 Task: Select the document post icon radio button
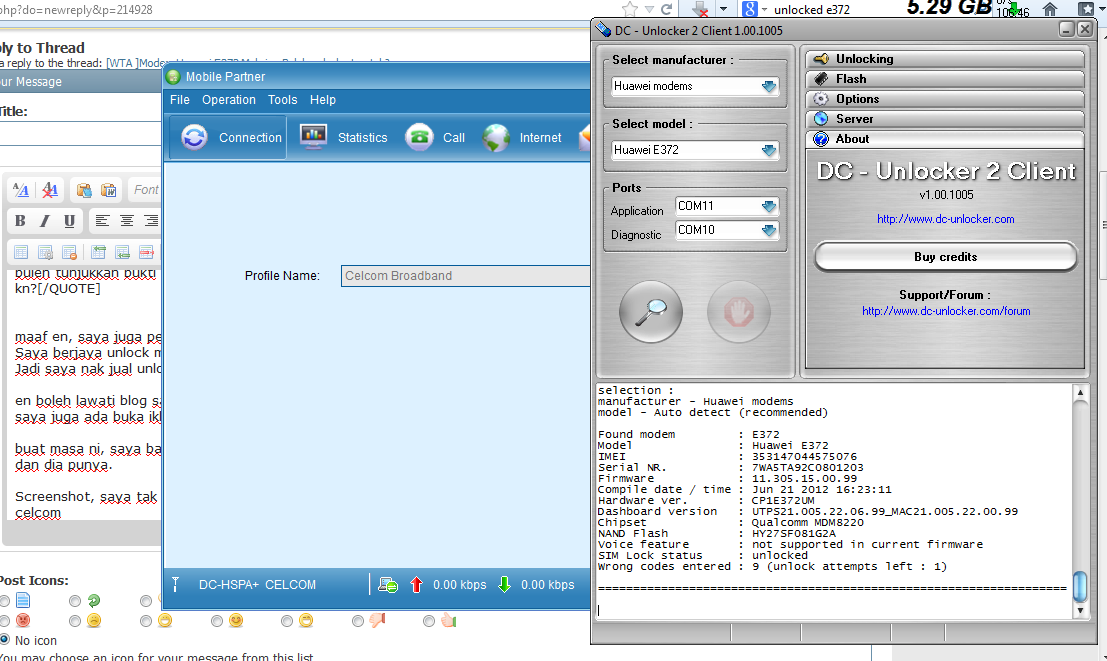pyautogui.click(x=5, y=601)
